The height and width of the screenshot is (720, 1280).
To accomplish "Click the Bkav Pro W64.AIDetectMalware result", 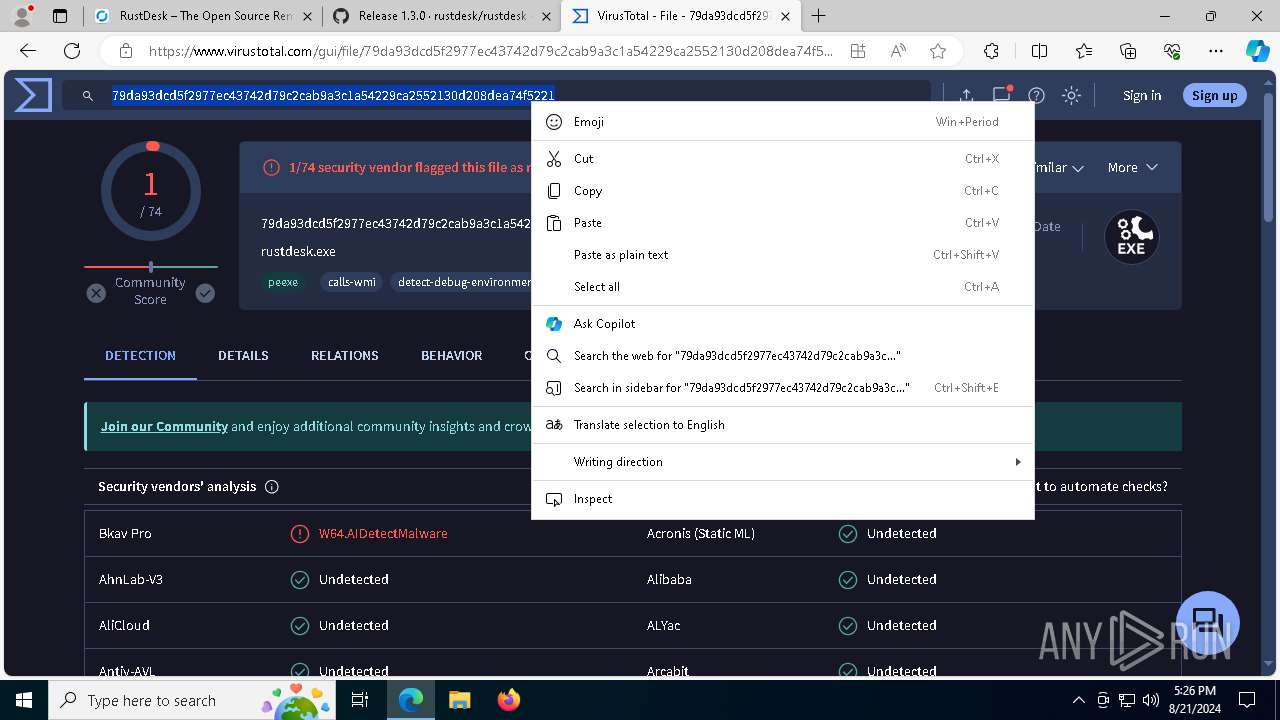I will [x=383, y=534].
